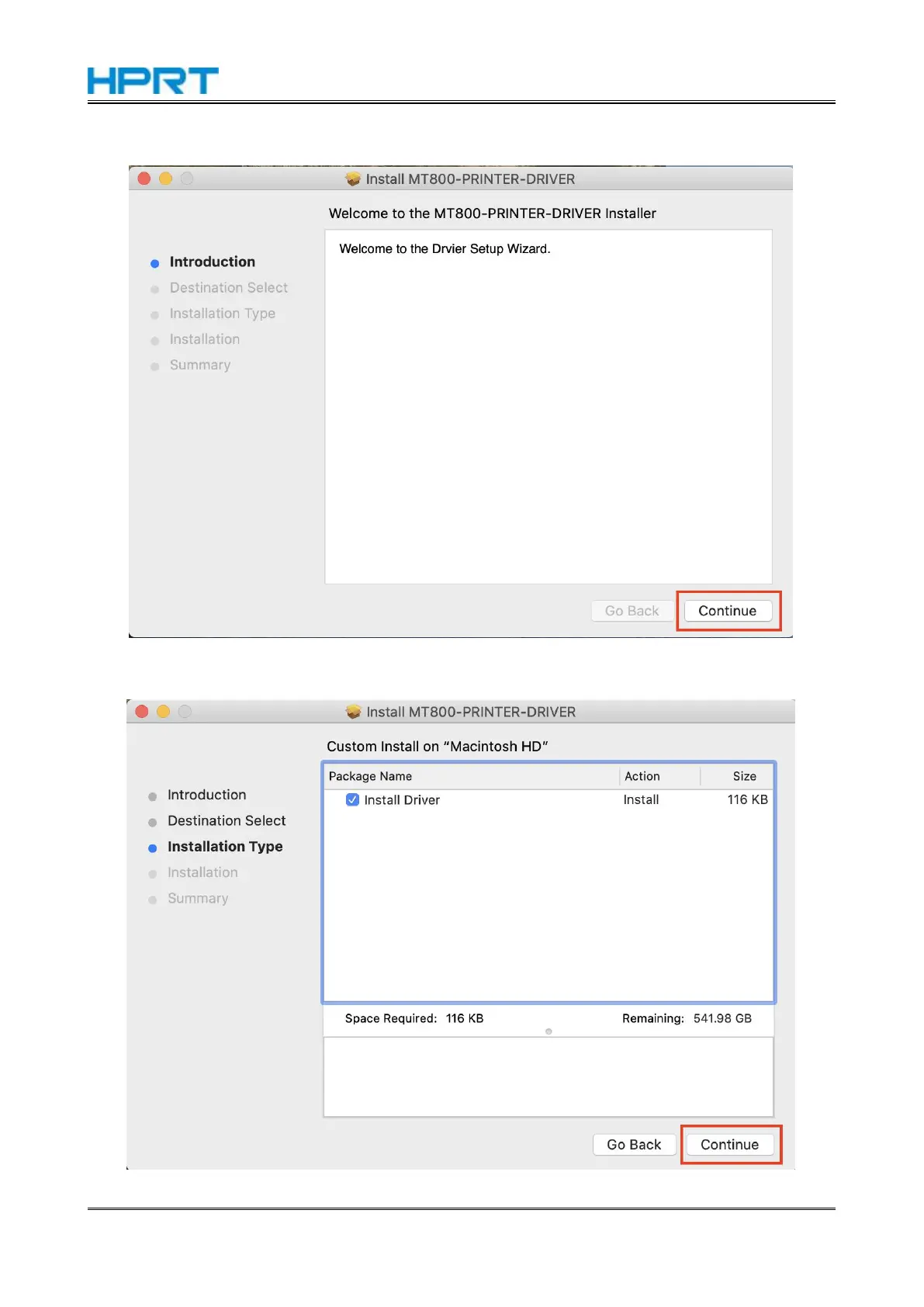Viewport: 924px width, 1307px height.
Task: Click the package icon in the bottom installer's title bar
Action: 354,712
